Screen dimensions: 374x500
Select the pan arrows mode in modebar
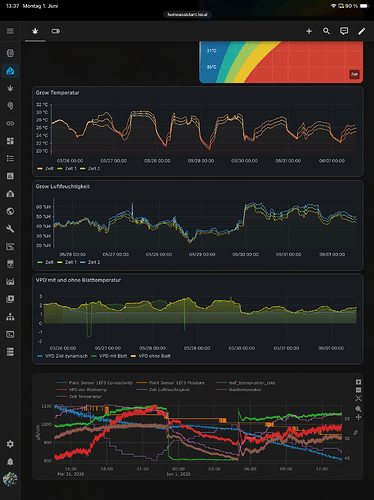(358, 417)
